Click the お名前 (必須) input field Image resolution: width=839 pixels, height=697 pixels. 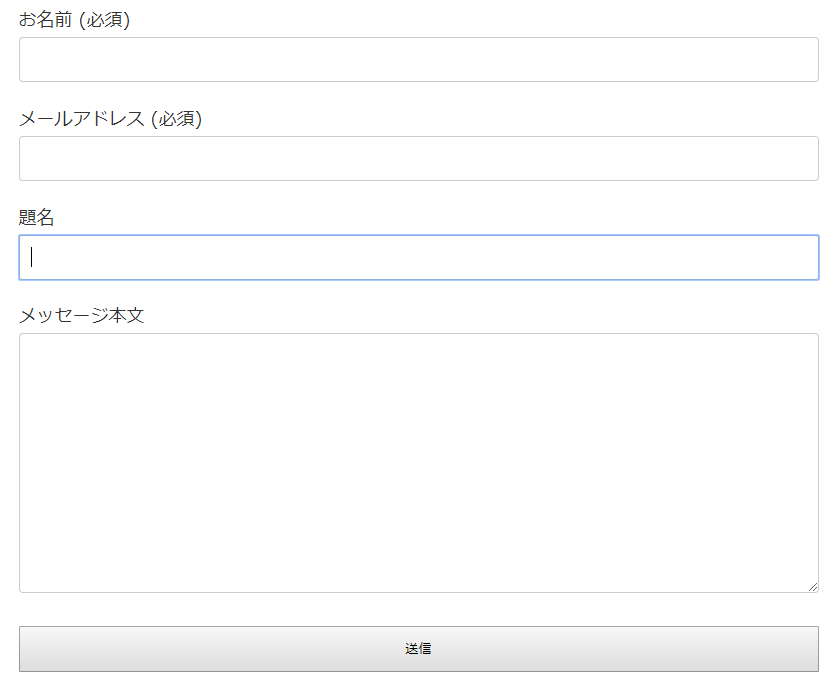[418, 59]
